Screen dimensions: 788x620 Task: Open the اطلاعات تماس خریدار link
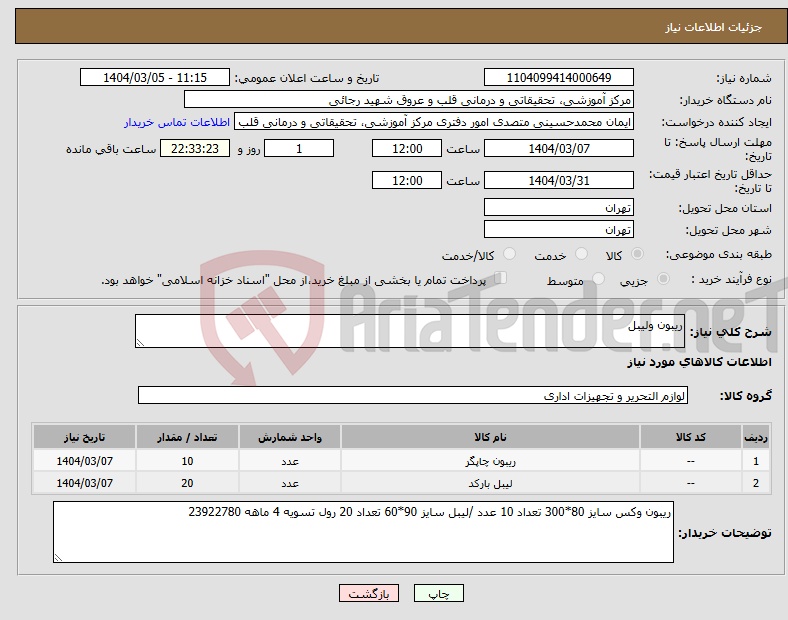click(177, 122)
